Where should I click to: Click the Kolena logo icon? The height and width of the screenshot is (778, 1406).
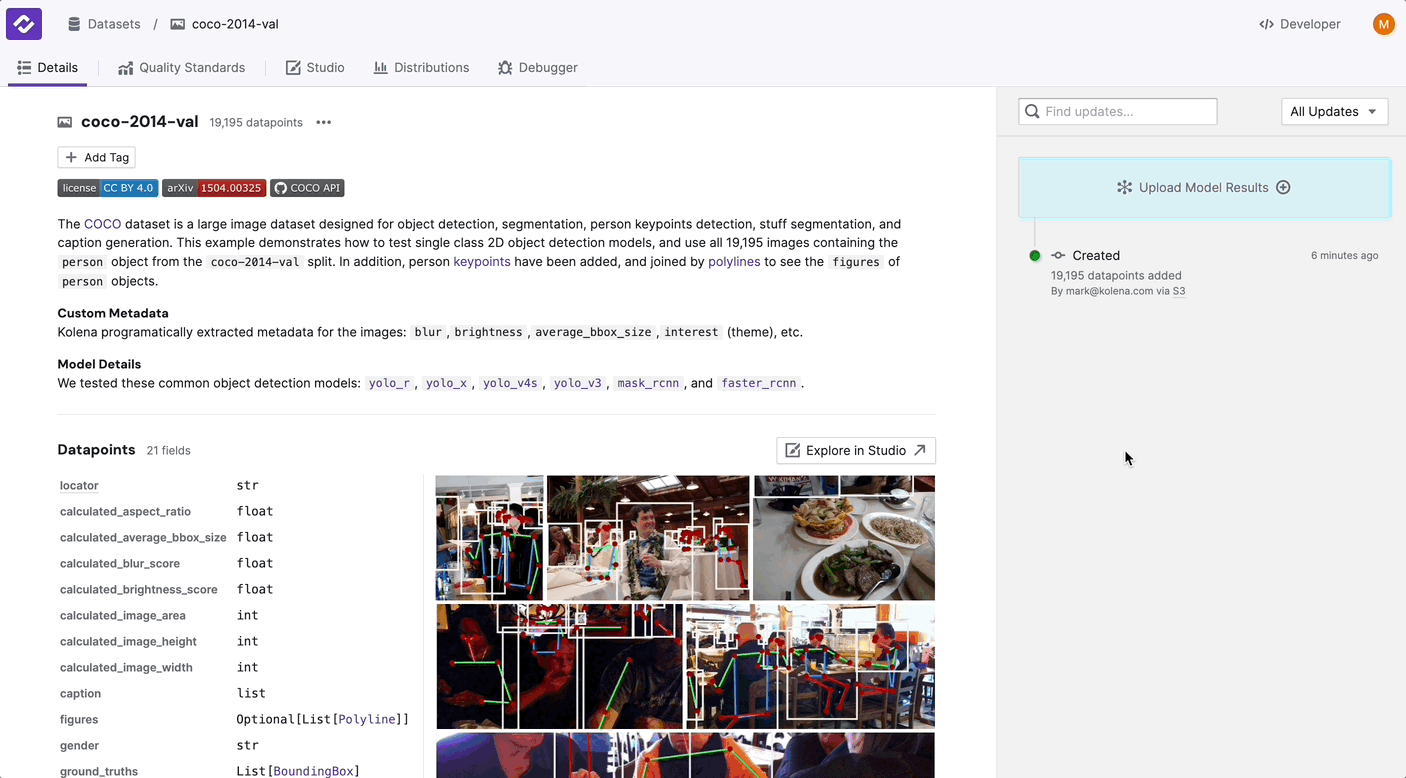point(24,24)
